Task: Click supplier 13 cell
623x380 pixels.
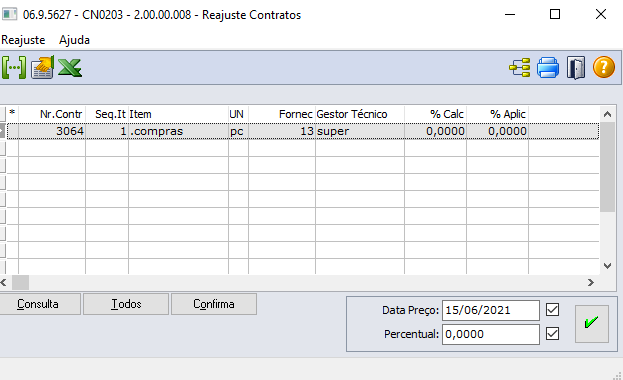Action: coord(282,131)
